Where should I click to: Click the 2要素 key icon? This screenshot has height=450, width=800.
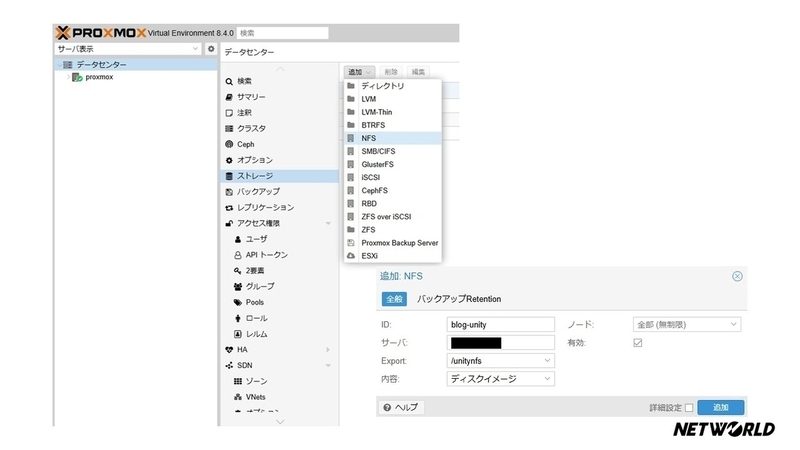click(x=238, y=271)
